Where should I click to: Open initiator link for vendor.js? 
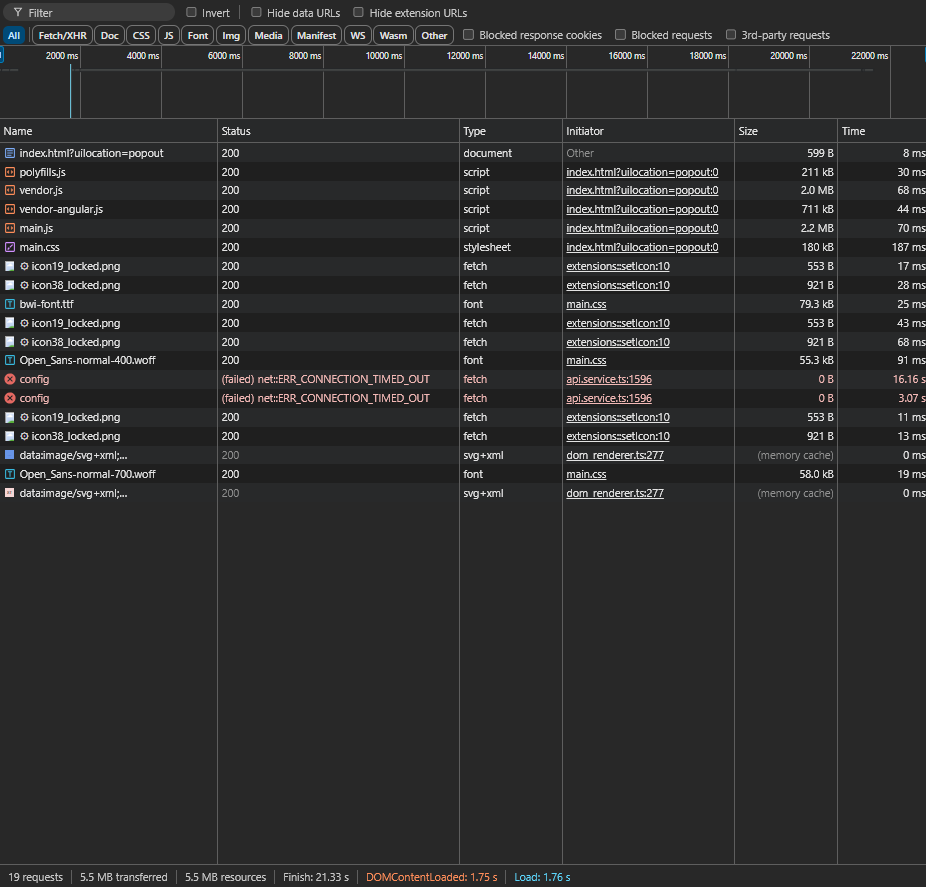(643, 190)
